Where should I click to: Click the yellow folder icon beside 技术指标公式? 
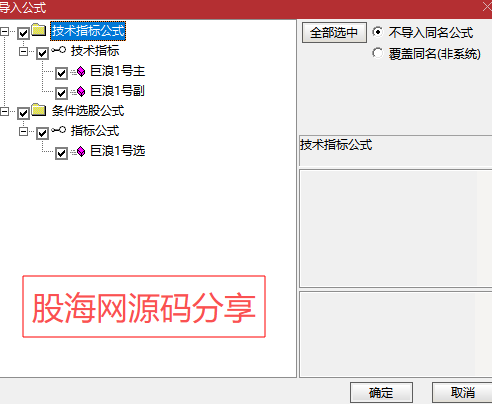[x=39, y=30]
